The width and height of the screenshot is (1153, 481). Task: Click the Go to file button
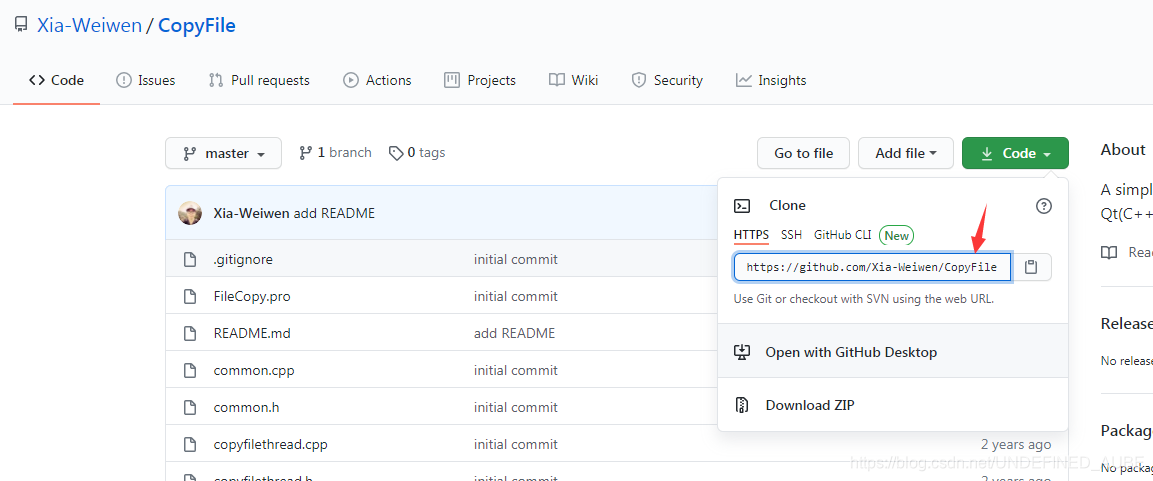pos(804,153)
